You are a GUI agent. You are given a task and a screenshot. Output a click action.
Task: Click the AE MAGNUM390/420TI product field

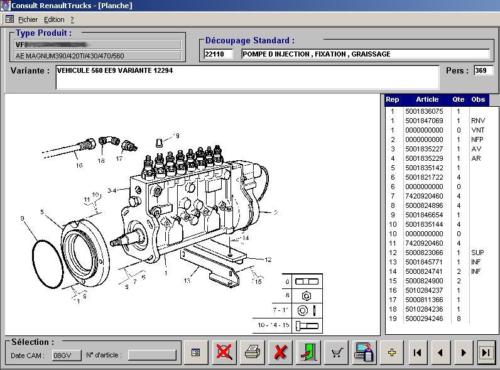pos(98,56)
